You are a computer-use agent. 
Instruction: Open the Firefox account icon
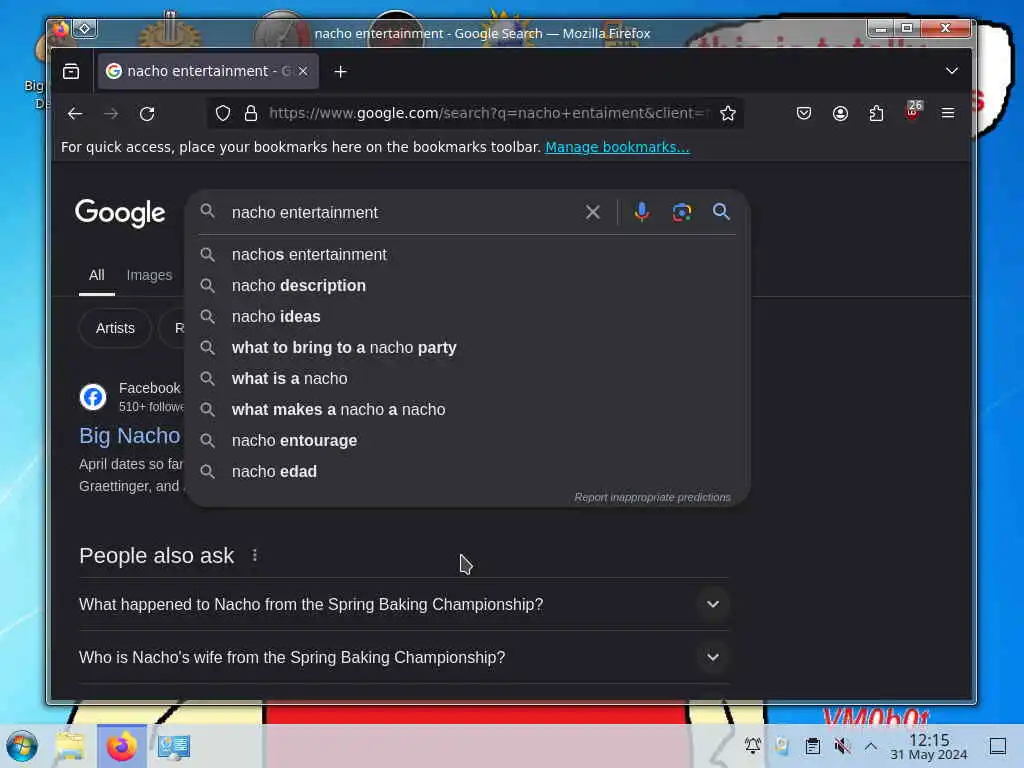pyautogui.click(x=840, y=114)
